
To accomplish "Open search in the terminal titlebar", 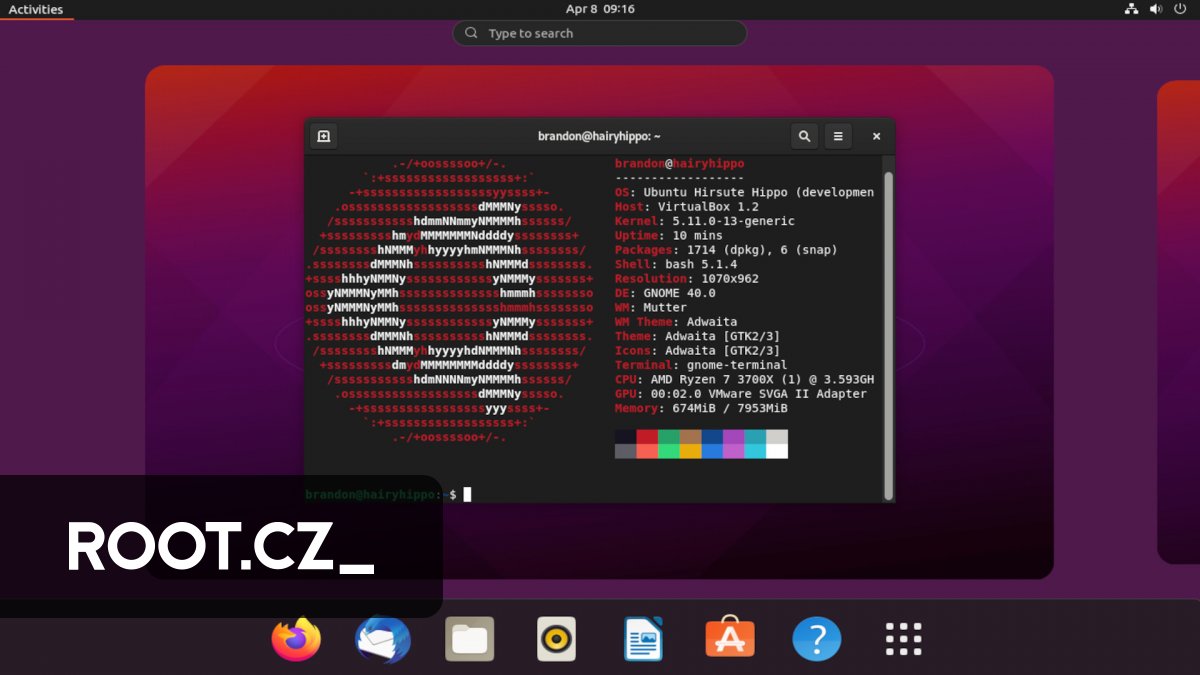I will click(804, 136).
